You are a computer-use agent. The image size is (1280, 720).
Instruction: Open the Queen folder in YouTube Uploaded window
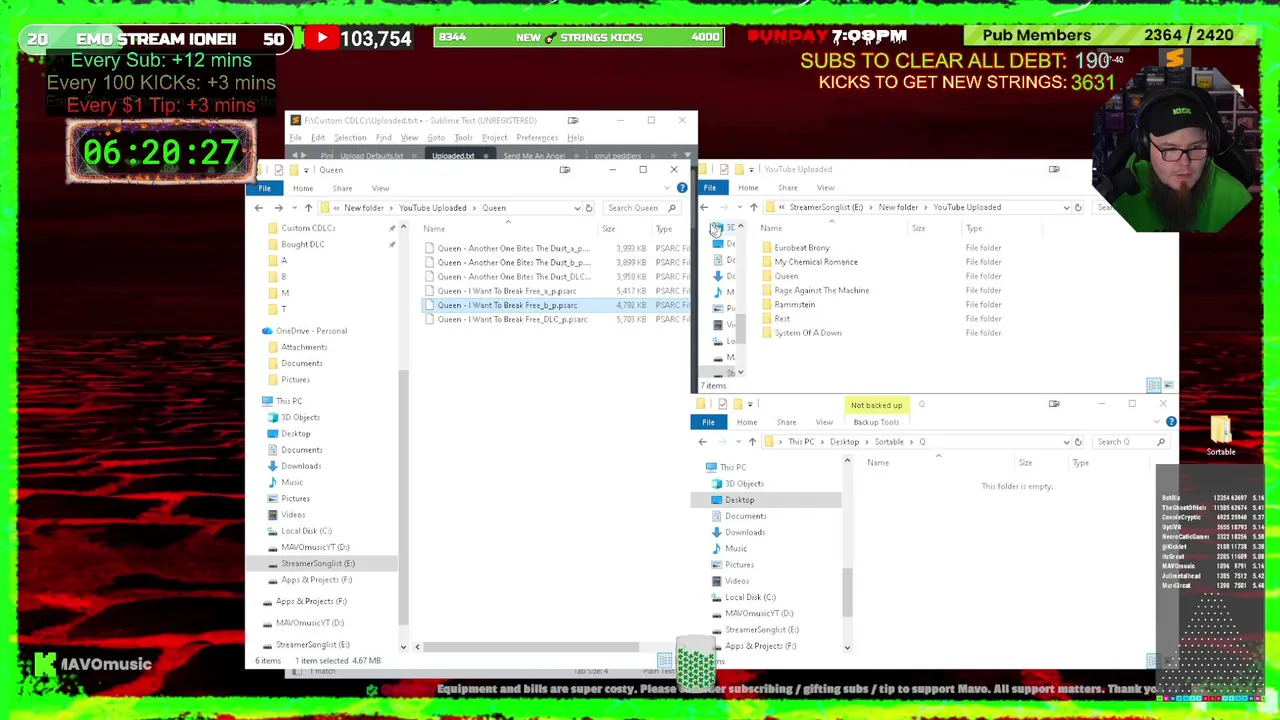(786, 276)
